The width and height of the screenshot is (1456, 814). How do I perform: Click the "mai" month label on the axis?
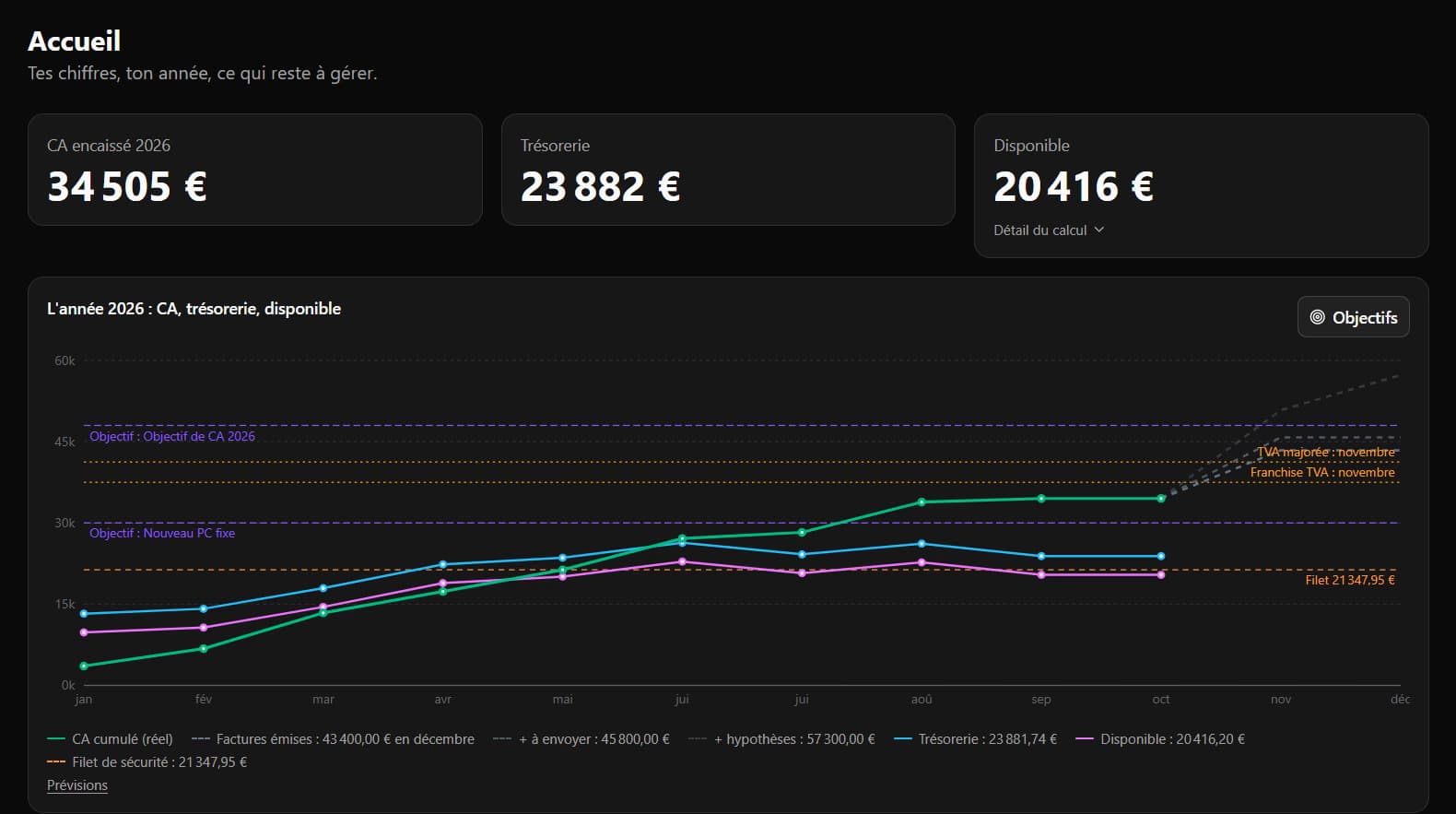point(563,700)
